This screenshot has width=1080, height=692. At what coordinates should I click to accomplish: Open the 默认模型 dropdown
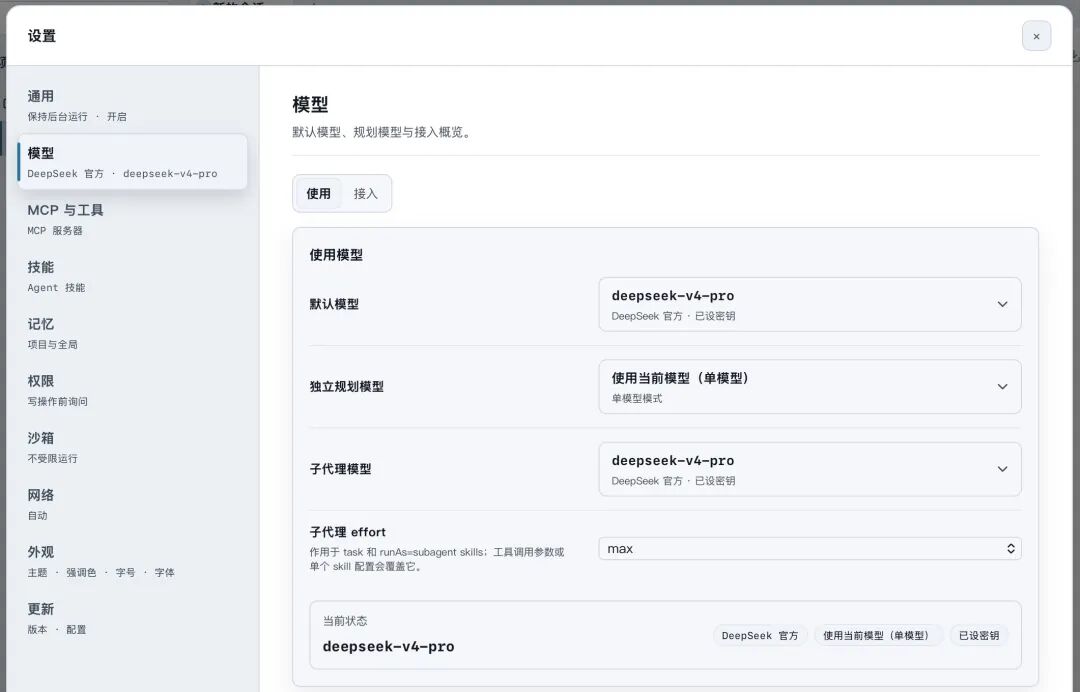point(810,304)
